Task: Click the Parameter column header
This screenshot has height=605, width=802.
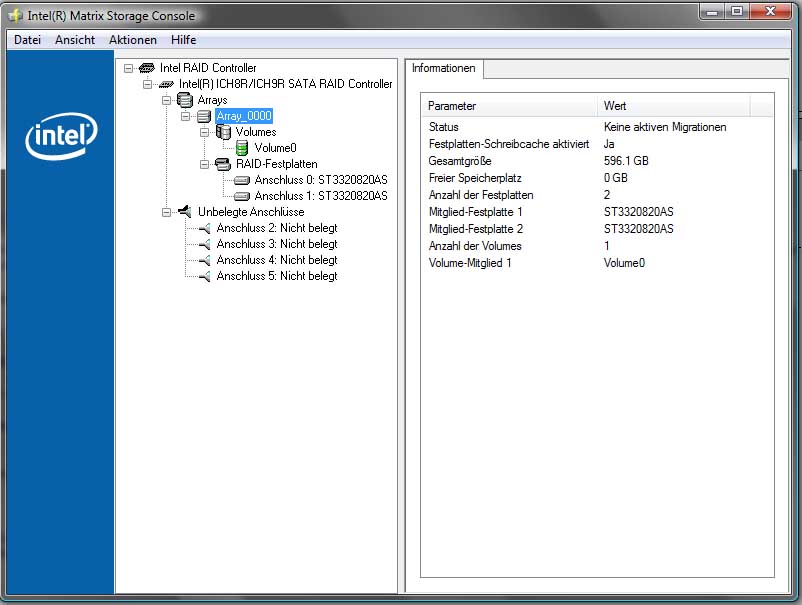Action: pos(509,106)
